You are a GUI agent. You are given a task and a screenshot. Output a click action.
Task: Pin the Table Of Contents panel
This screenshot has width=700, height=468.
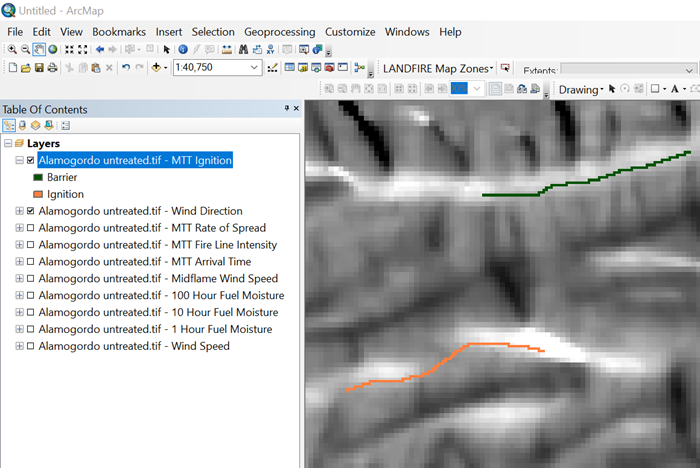287,108
